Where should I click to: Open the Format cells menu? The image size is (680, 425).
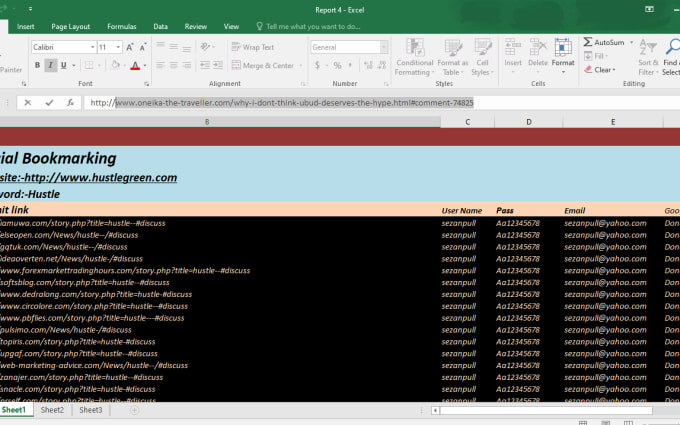tap(563, 55)
